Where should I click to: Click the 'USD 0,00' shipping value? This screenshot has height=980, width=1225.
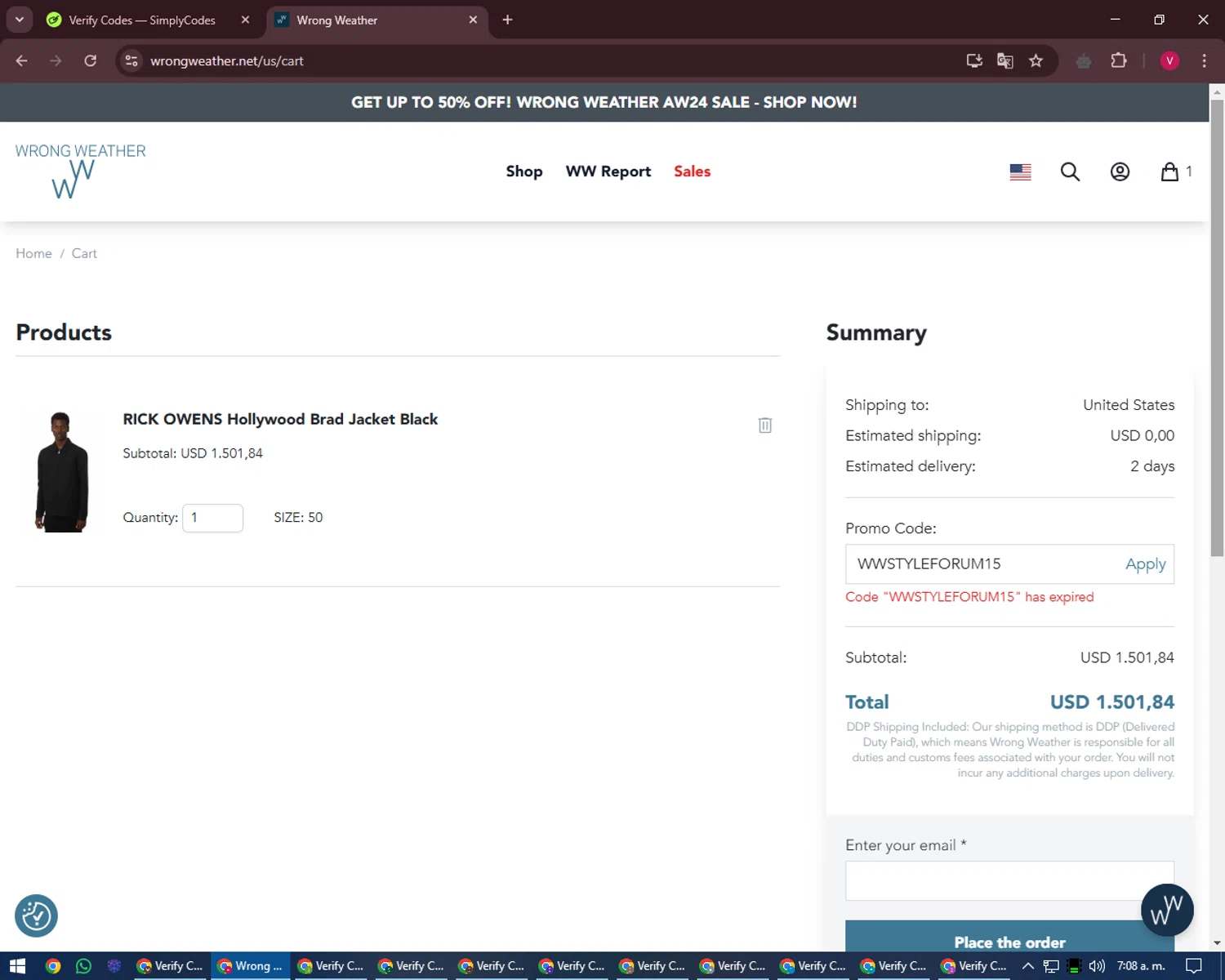pos(1142,435)
